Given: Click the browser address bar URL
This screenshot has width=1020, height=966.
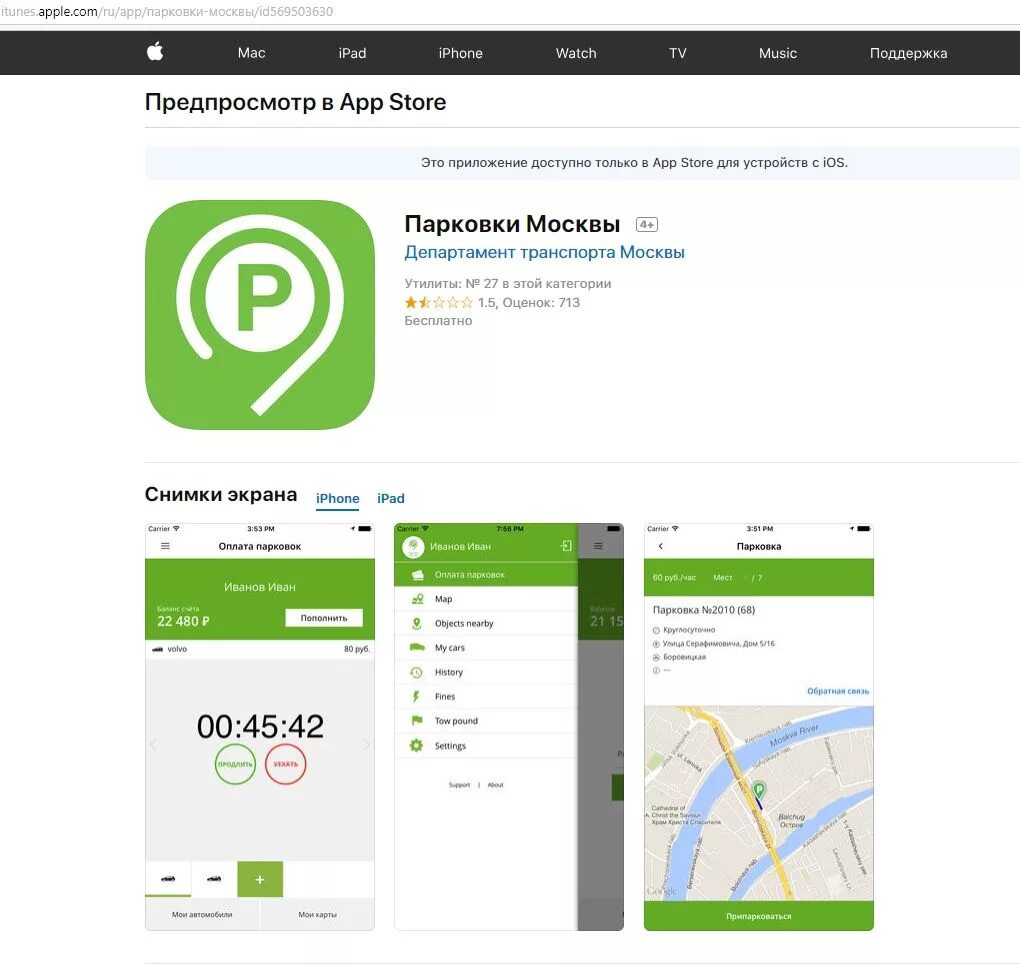Looking at the screenshot, I should [167, 12].
